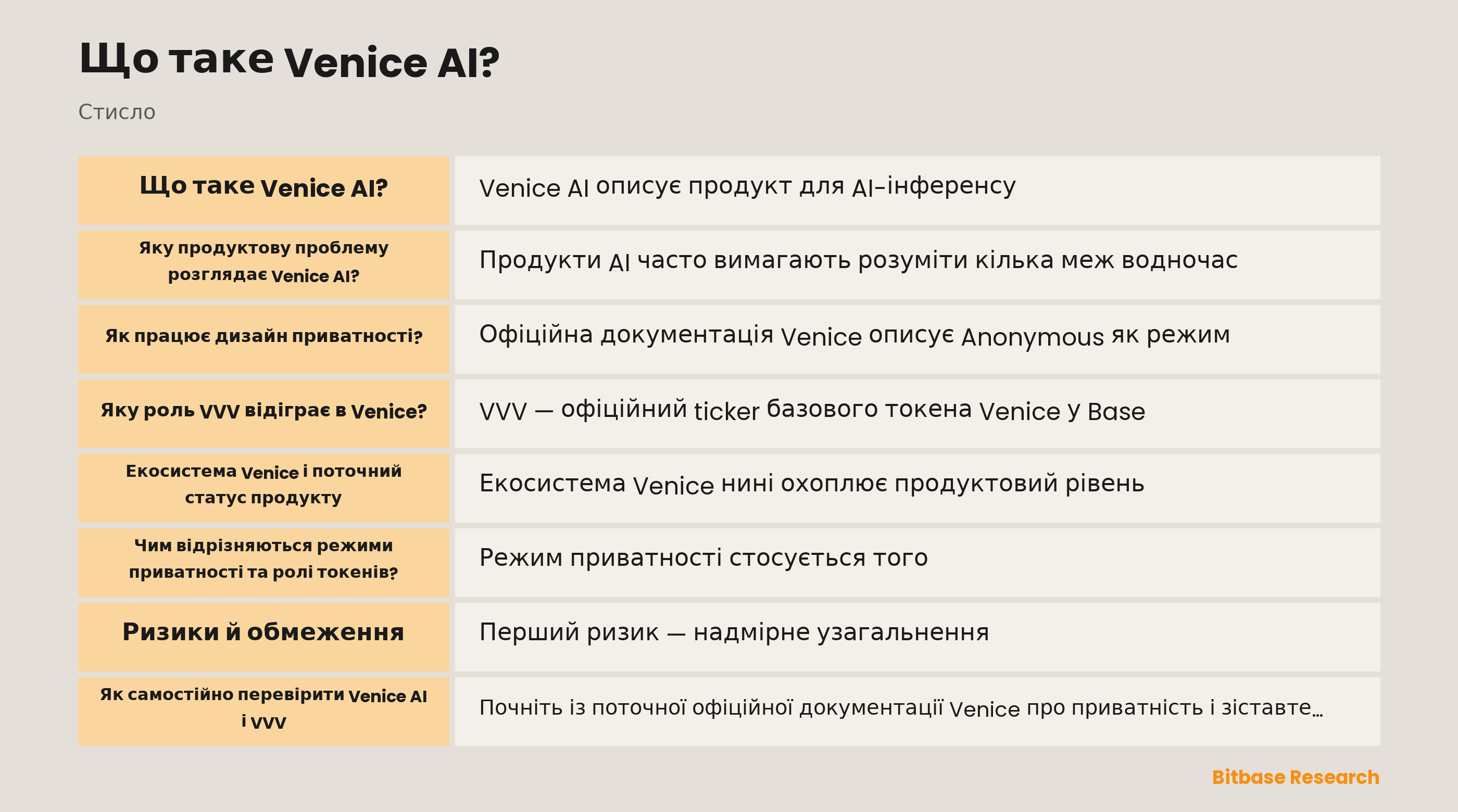Click "VVV — офіційний ticker базового токена Venice у Base"
1458x812 pixels.
(812, 410)
